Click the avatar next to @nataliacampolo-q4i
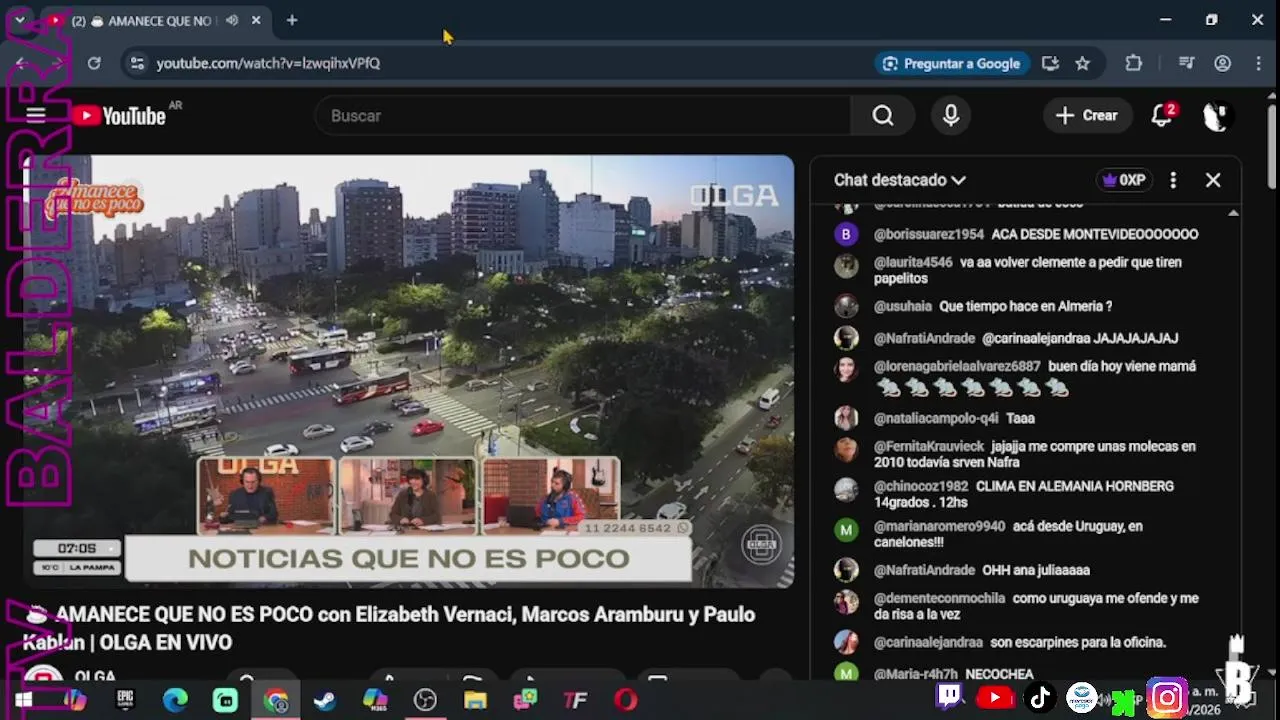1280x720 pixels. coord(846,418)
